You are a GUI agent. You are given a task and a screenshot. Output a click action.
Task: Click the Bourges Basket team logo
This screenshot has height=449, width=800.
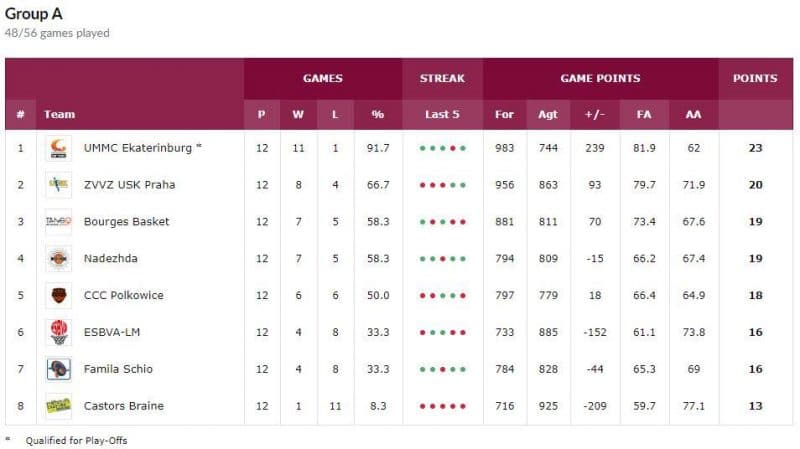(x=58, y=222)
